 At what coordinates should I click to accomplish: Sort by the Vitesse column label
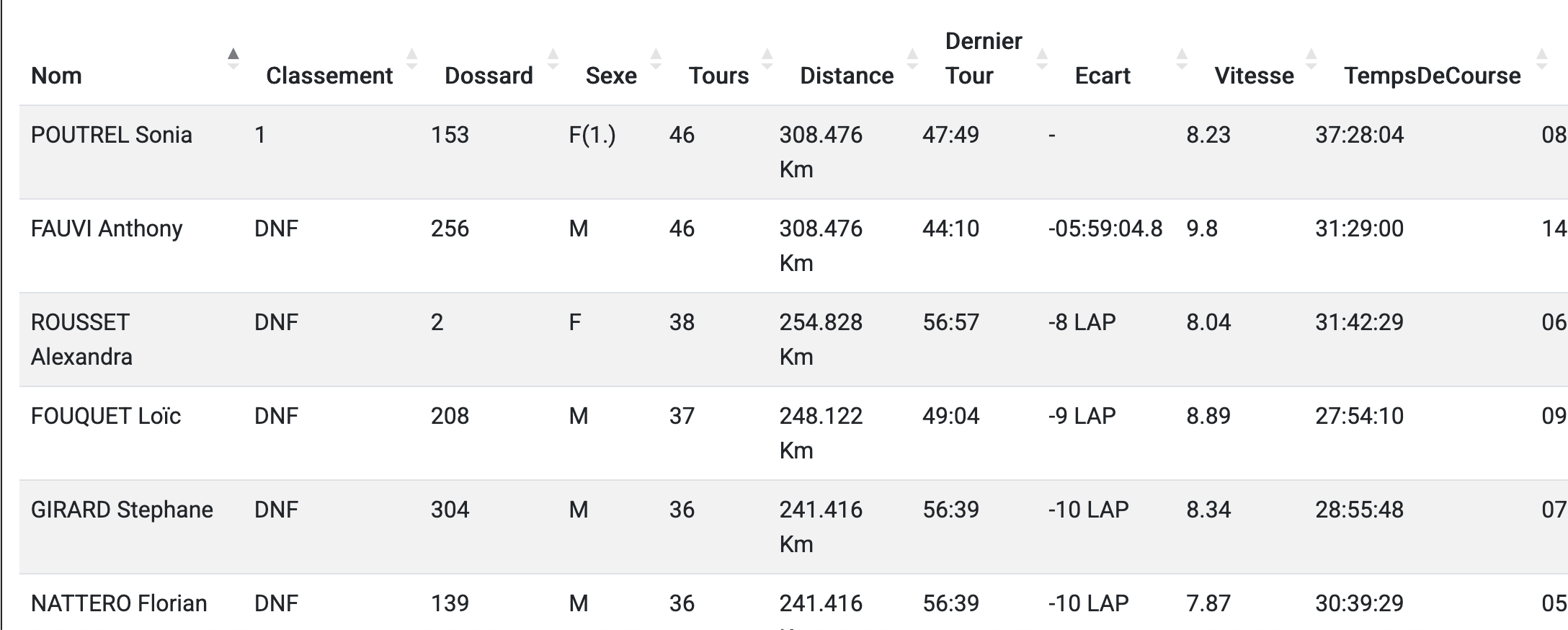tap(1254, 76)
